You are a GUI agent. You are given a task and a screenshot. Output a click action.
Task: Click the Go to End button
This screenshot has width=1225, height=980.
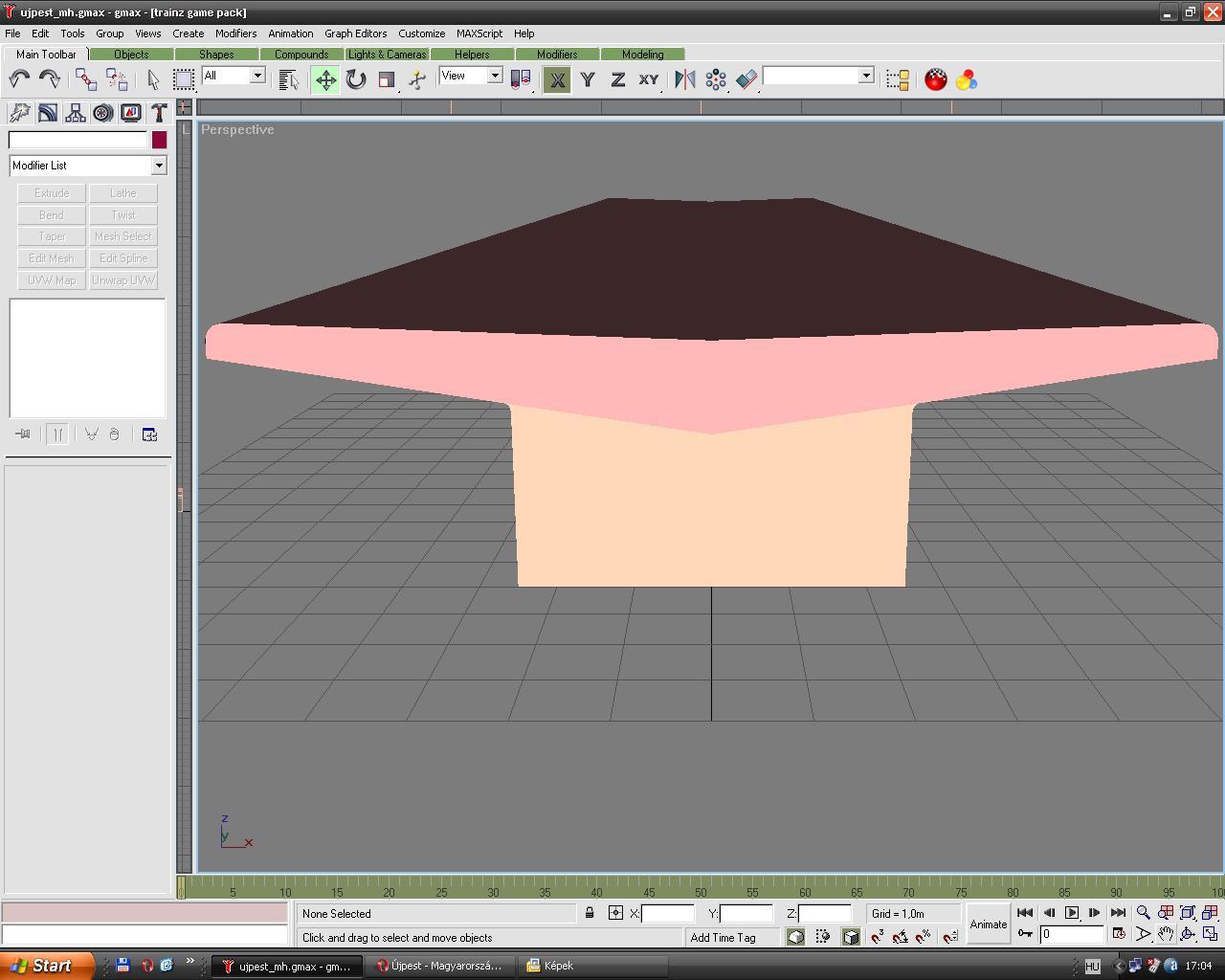pos(1118,913)
